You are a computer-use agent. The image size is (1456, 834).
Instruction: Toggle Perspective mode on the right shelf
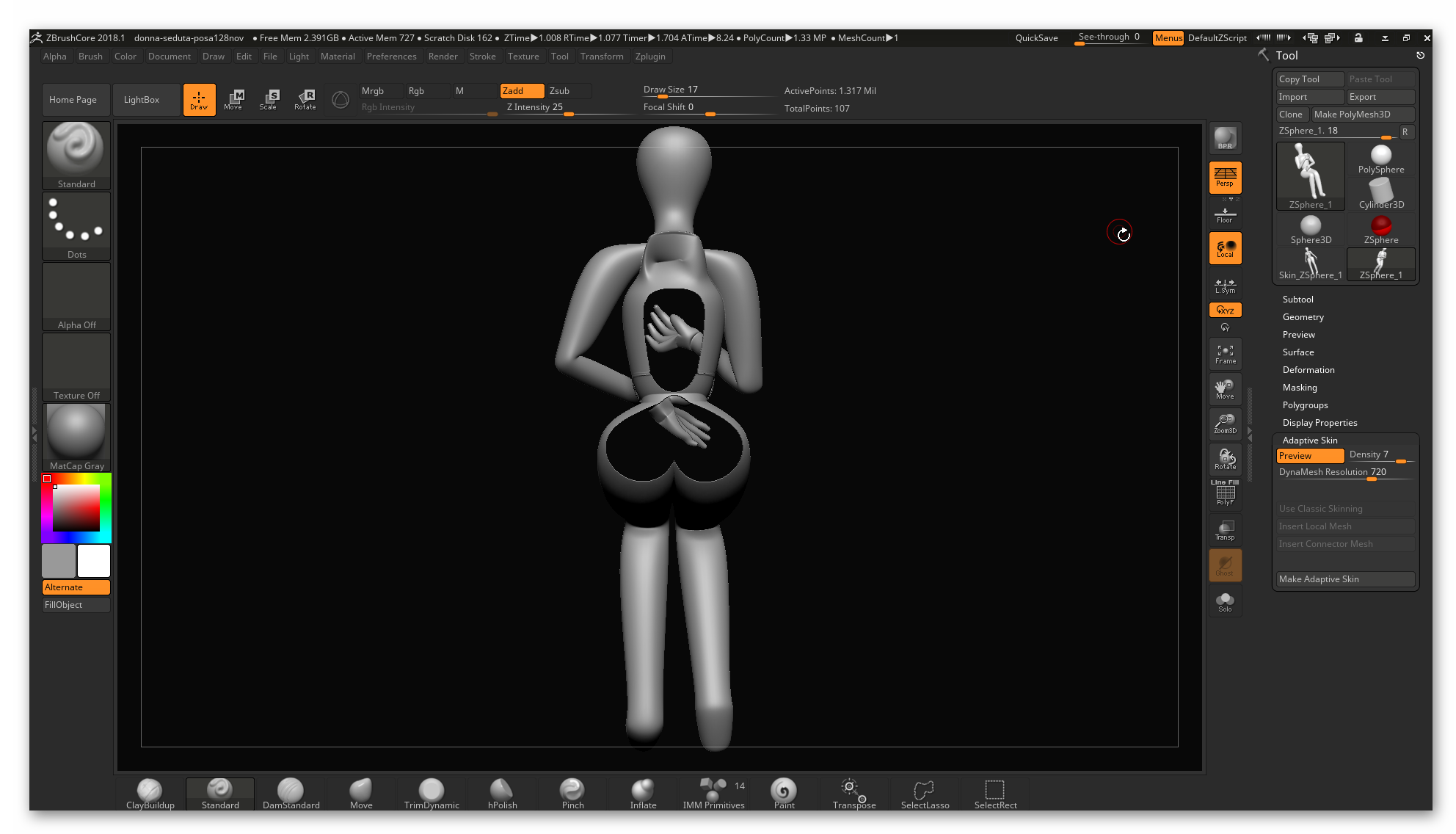(x=1224, y=177)
